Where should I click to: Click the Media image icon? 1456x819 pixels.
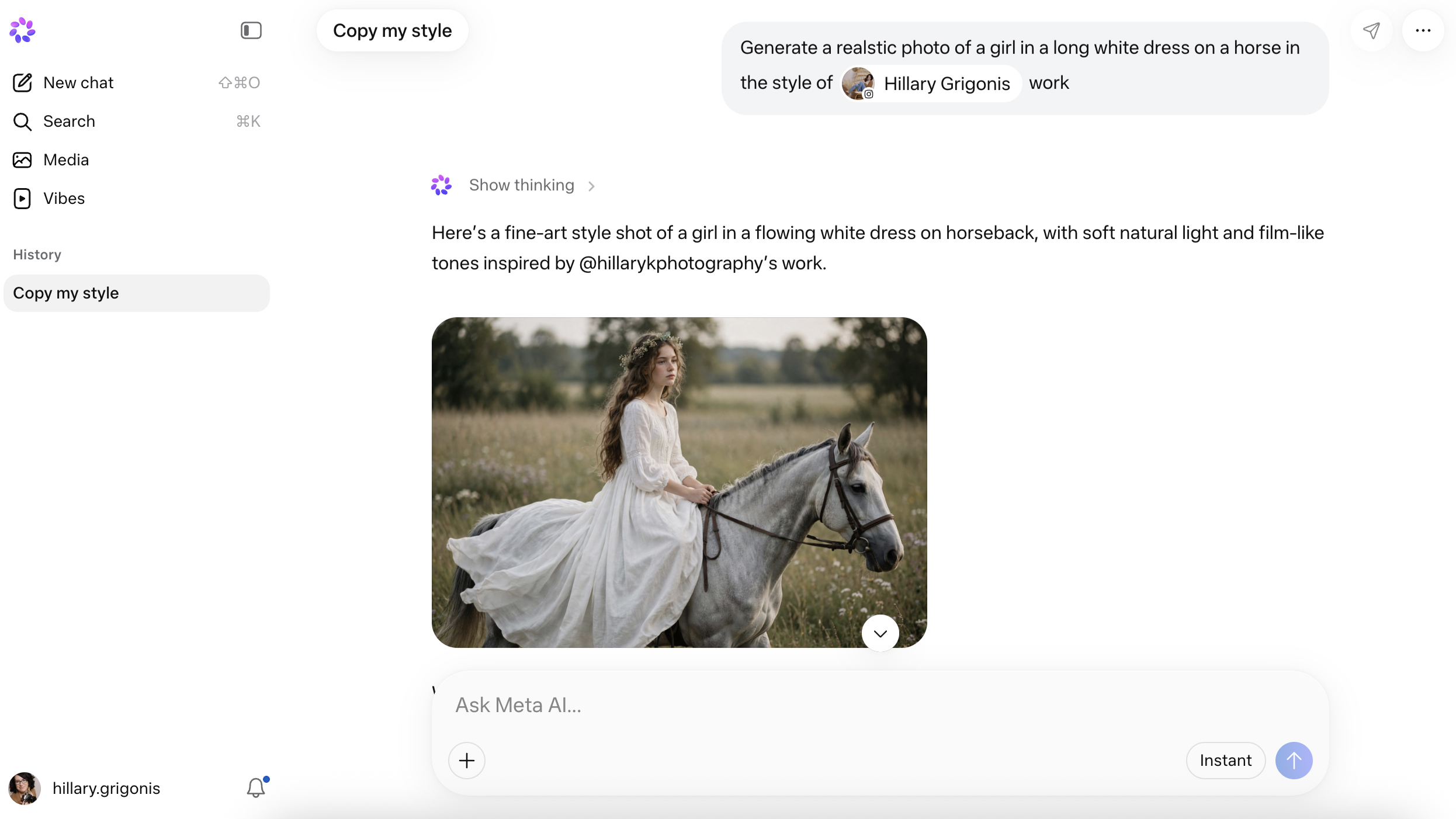click(x=22, y=160)
